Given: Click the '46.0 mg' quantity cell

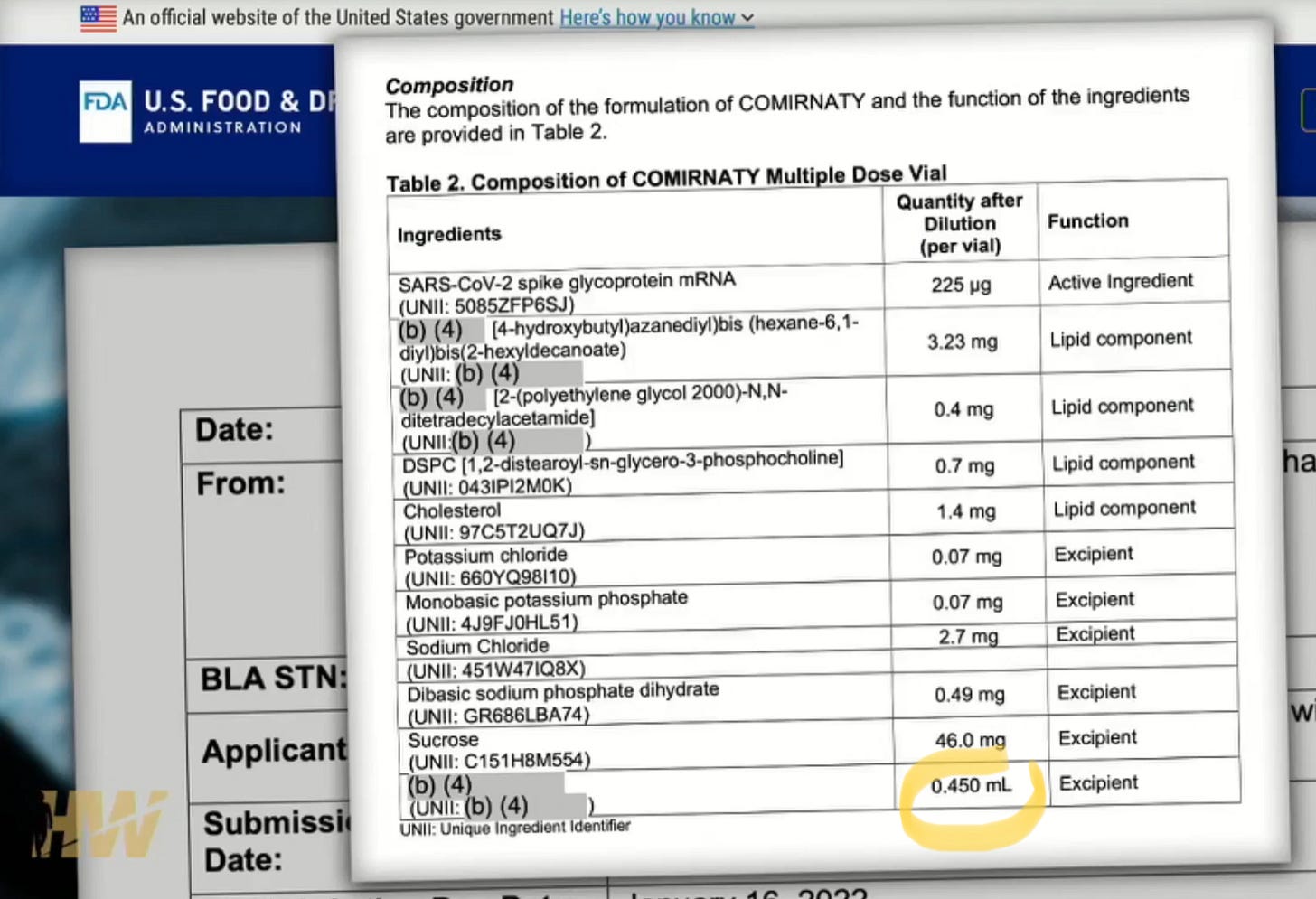Looking at the screenshot, I should point(971,740).
